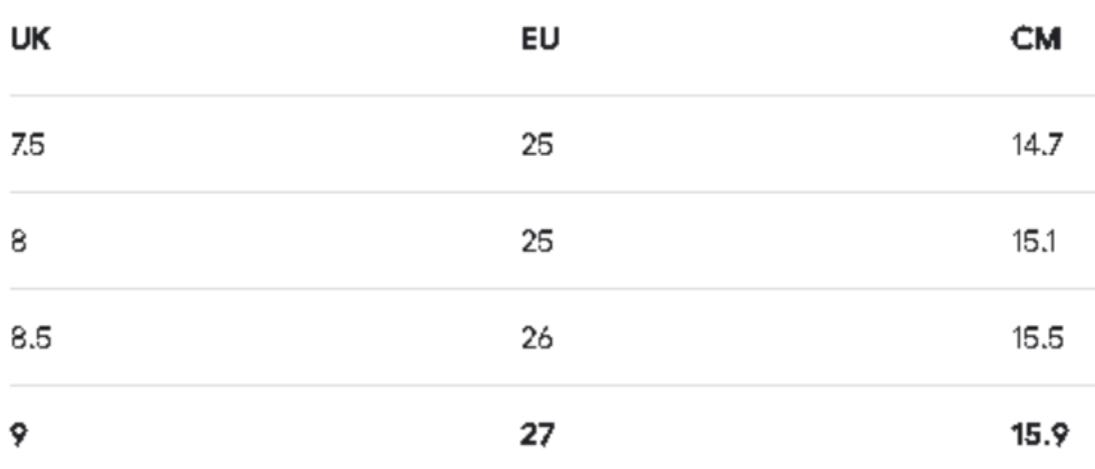
Task: Select UK size 8.5 cell
Action: point(31,338)
